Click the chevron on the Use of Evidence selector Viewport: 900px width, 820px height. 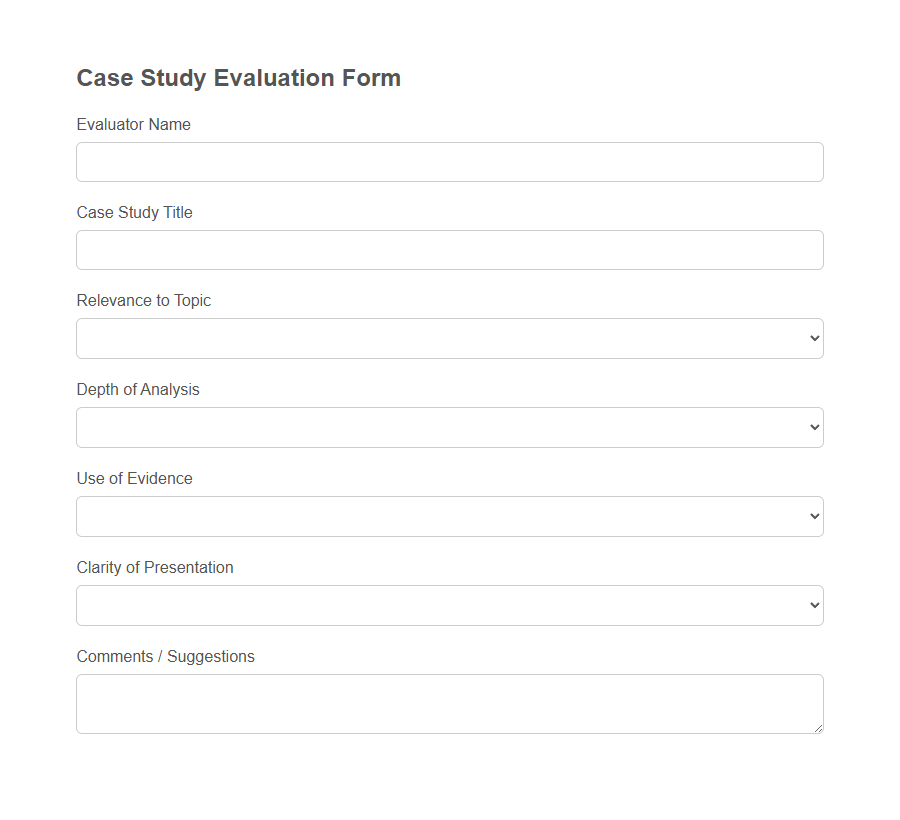(812, 516)
